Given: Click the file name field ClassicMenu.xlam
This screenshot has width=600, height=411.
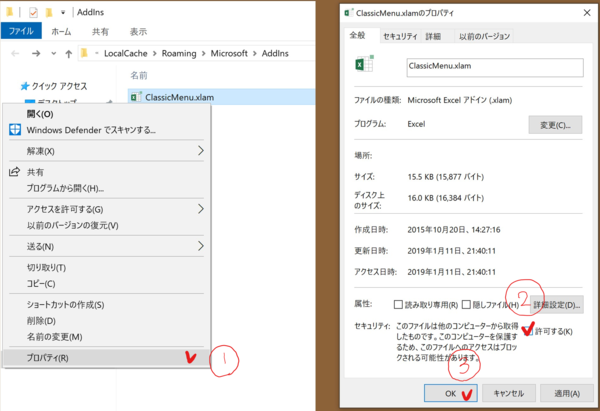Looking at the screenshot, I should point(495,67).
